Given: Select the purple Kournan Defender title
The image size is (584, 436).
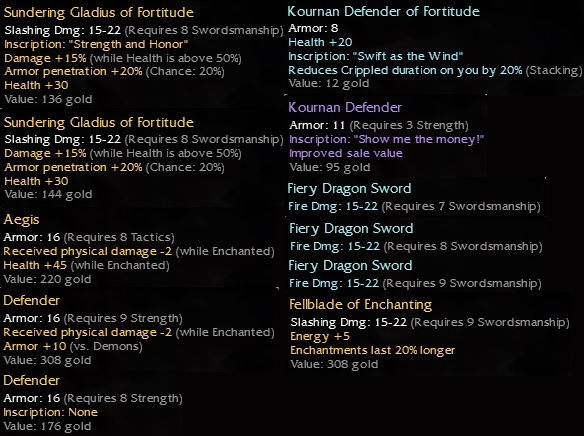Looking at the screenshot, I should point(345,108).
